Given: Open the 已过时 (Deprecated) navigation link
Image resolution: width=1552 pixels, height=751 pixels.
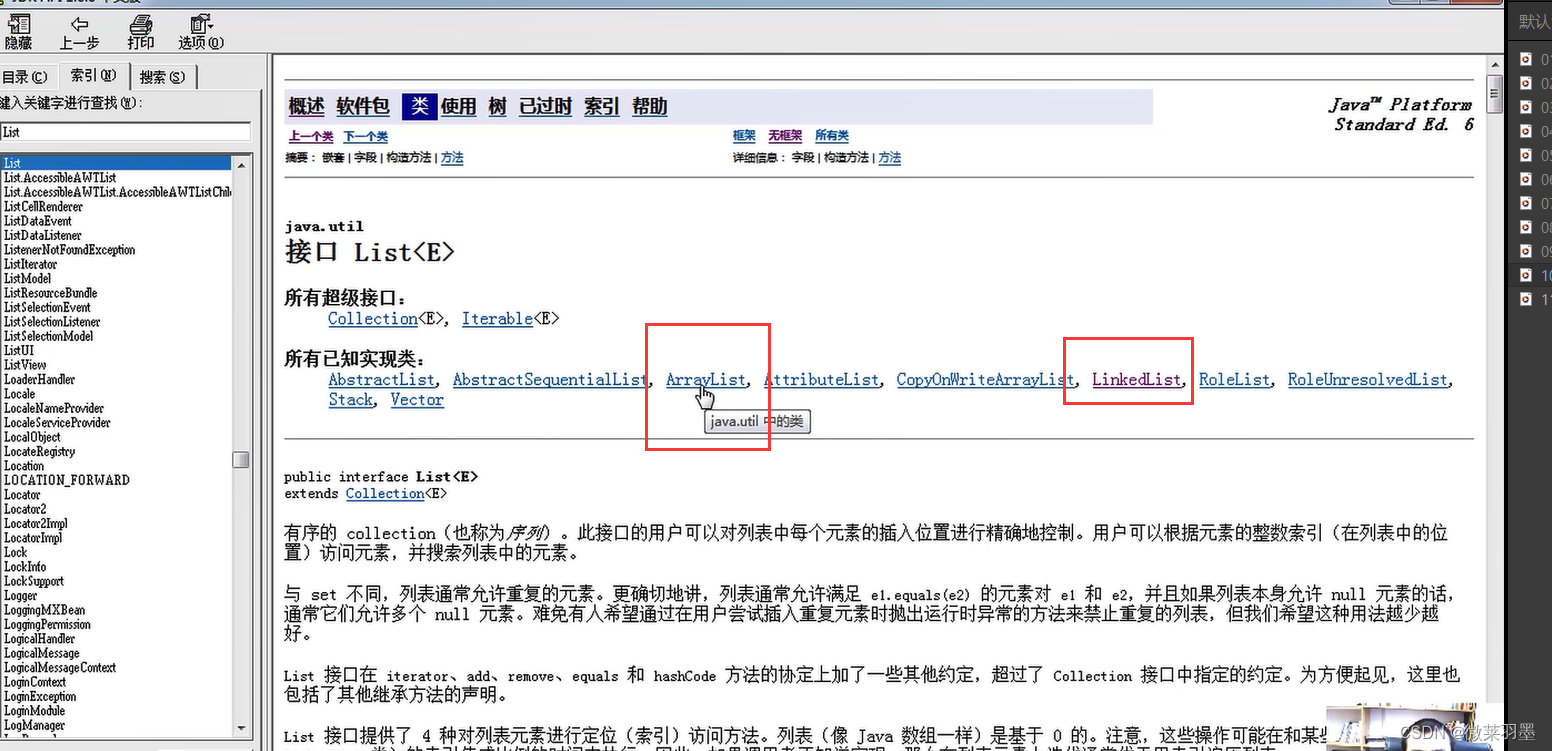Looking at the screenshot, I should click(545, 106).
